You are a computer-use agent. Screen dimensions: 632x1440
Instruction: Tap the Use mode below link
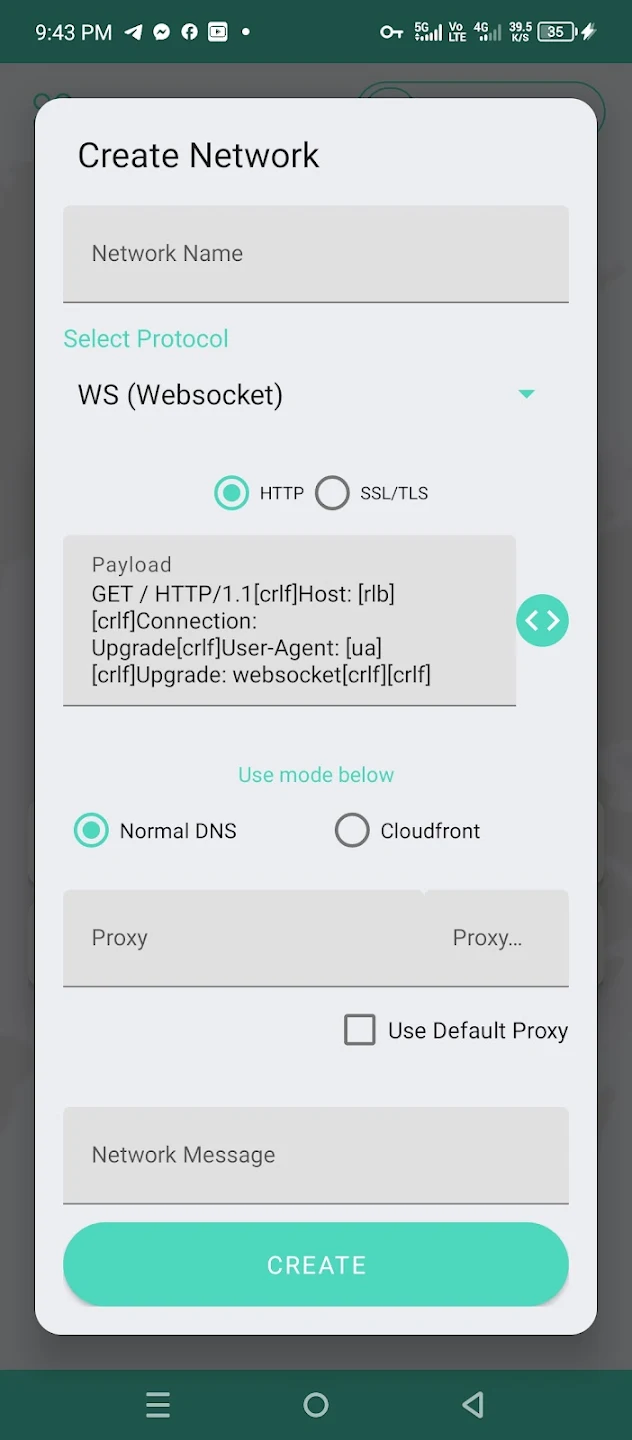pos(316,774)
